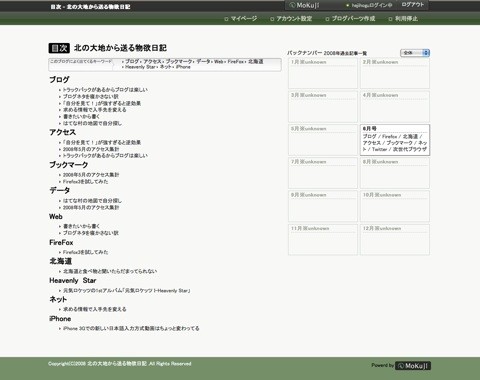Select the 3月 unknown back number card
480x380 pixels.
click(x=323, y=107)
